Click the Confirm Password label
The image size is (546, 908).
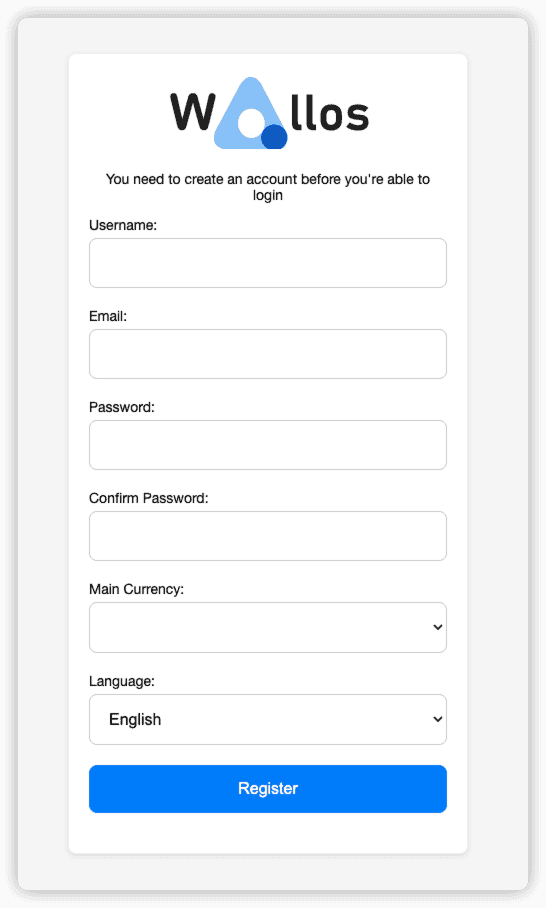(148, 498)
